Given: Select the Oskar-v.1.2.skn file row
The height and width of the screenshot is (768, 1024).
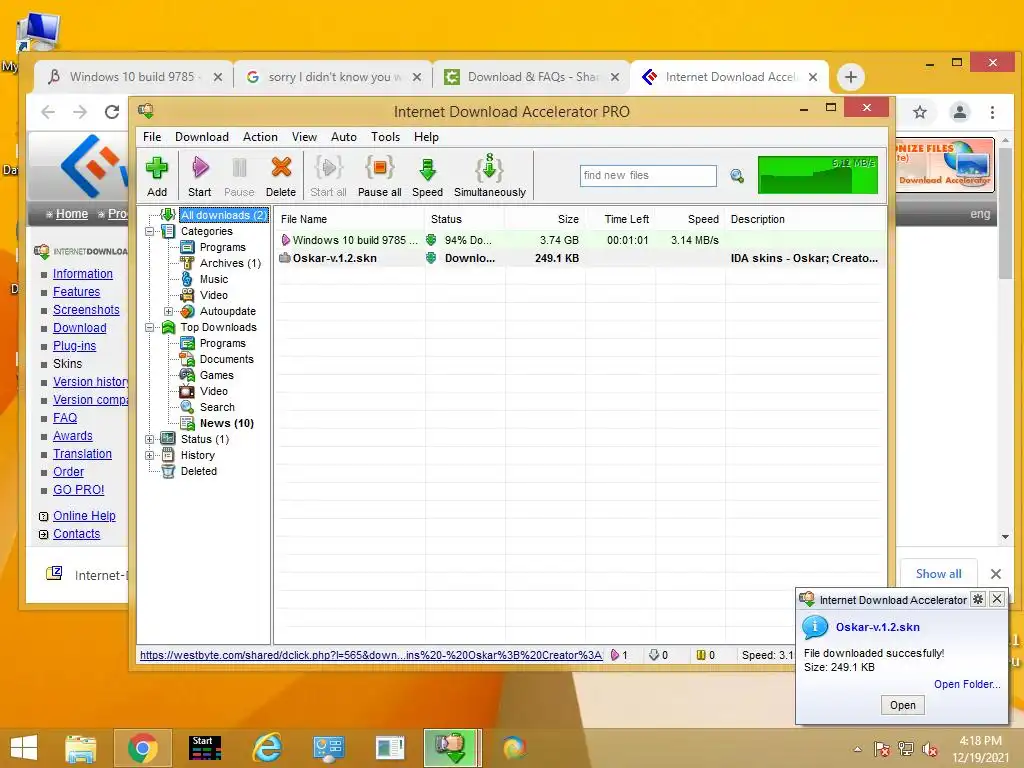Looking at the screenshot, I should click(x=580, y=258).
